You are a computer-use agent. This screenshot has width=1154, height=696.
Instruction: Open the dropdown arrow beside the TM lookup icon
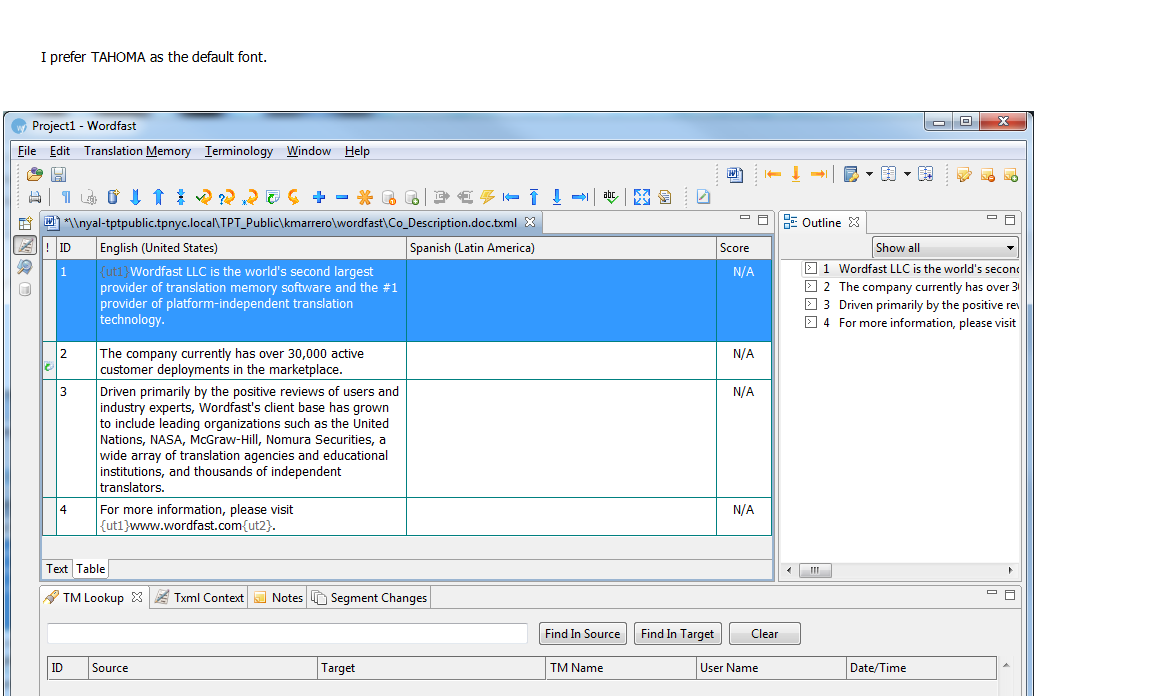pyautogui.click(x=869, y=175)
